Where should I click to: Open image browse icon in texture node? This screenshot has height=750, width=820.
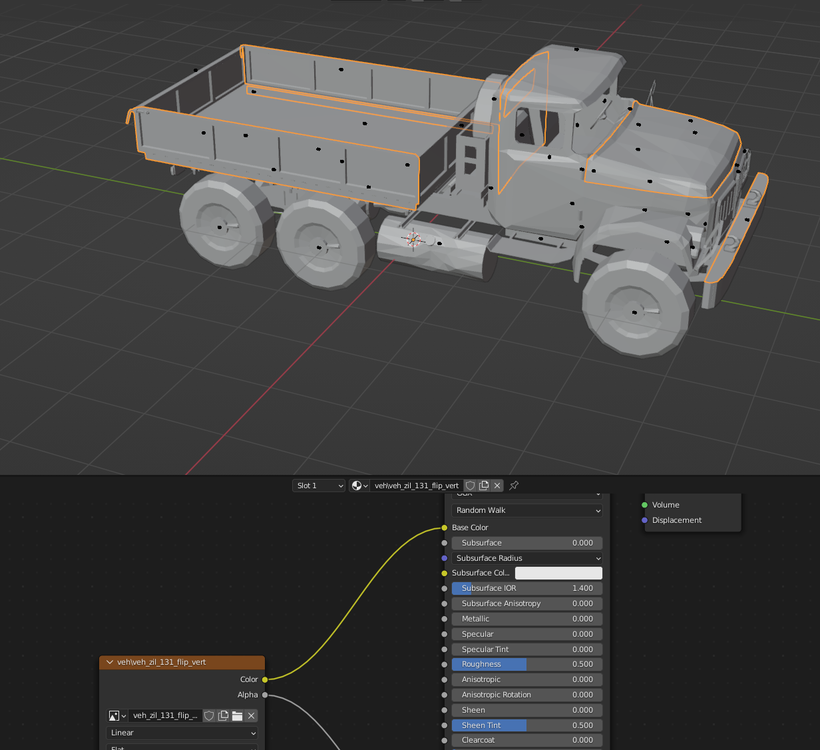pos(118,716)
